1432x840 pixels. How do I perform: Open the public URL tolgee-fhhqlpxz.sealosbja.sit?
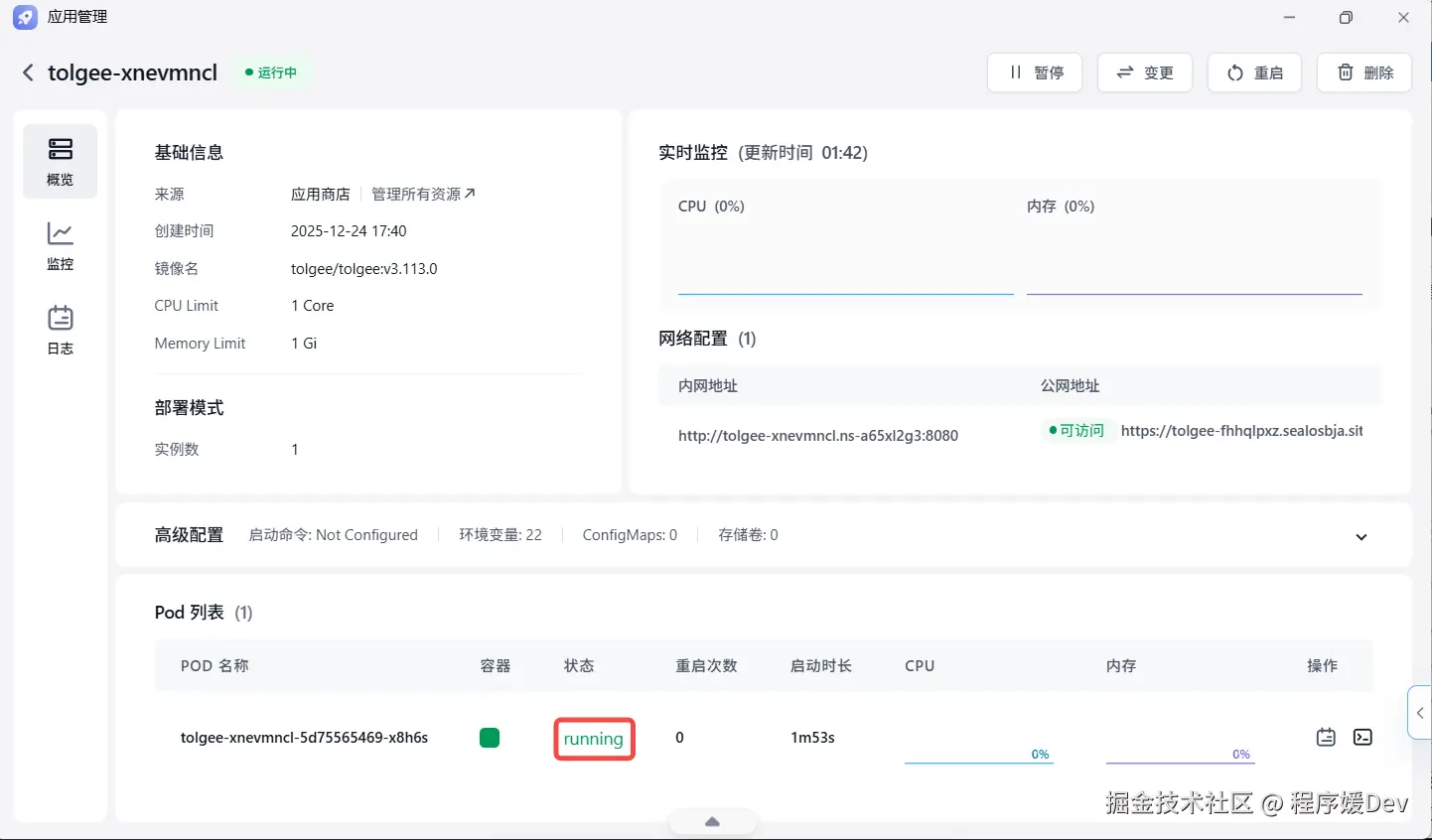1242,430
